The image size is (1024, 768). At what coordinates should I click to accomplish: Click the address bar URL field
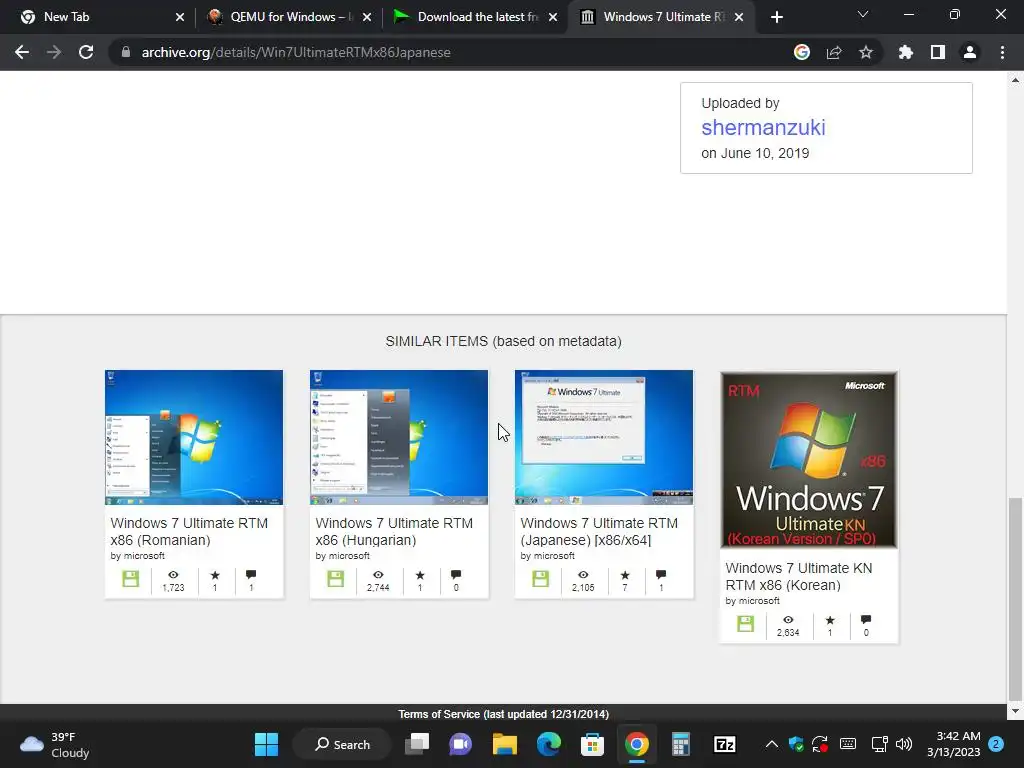click(x=451, y=52)
